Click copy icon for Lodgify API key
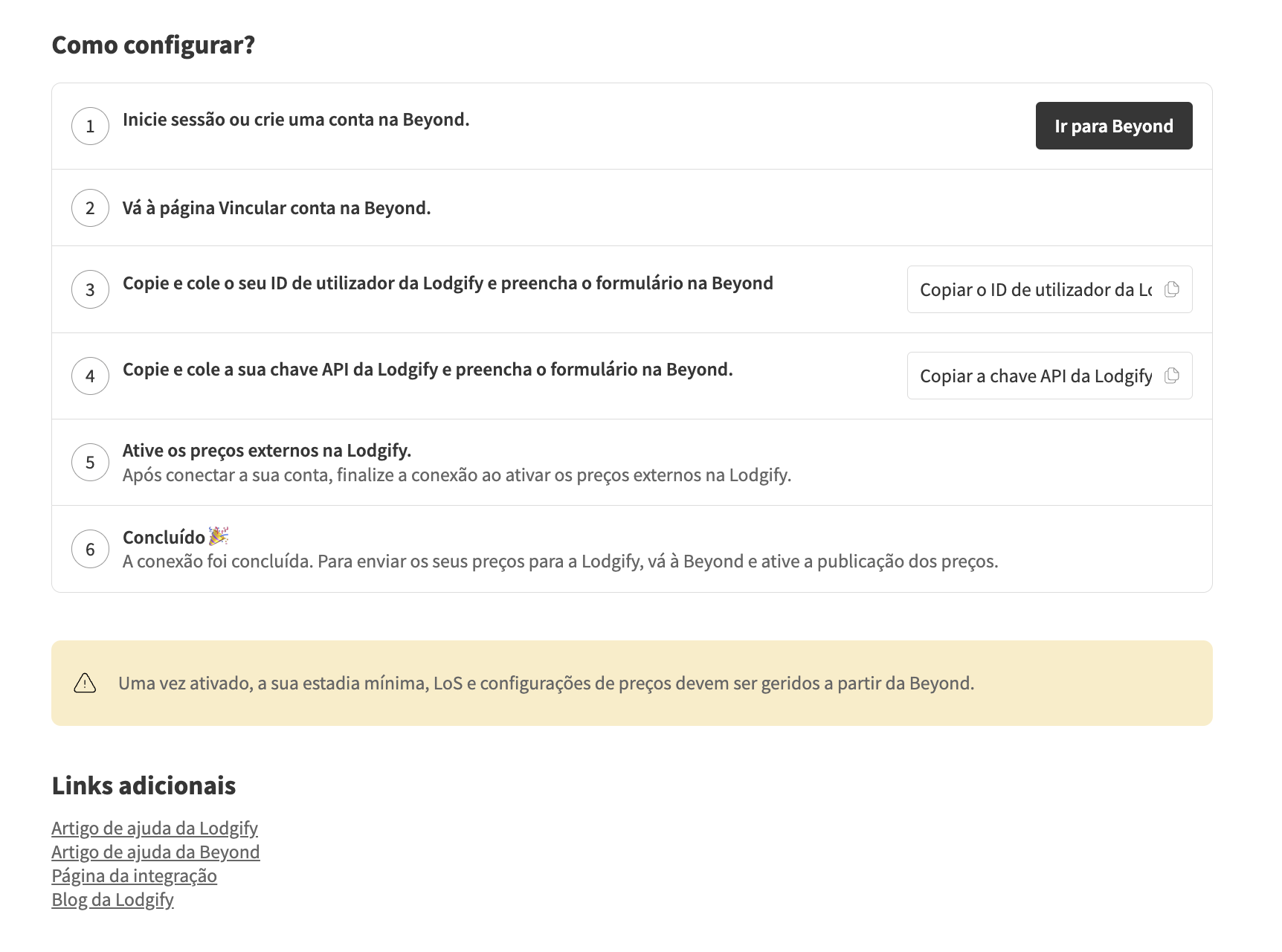This screenshot has height=952, width=1282. pyautogui.click(x=1171, y=376)
